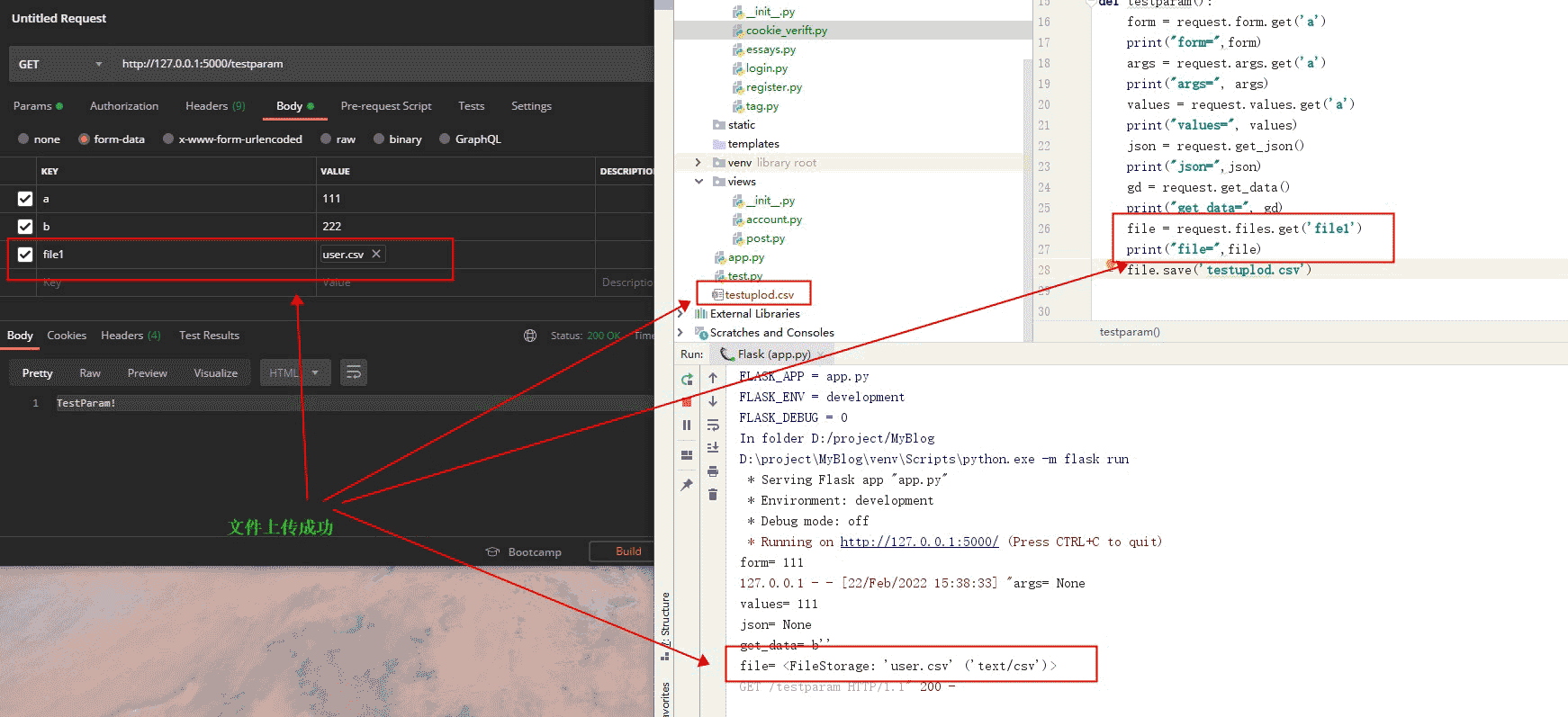This screenshot has width=1568, height=717.
Task: Click the app.py file icon in tree
Action: point(720,257)
